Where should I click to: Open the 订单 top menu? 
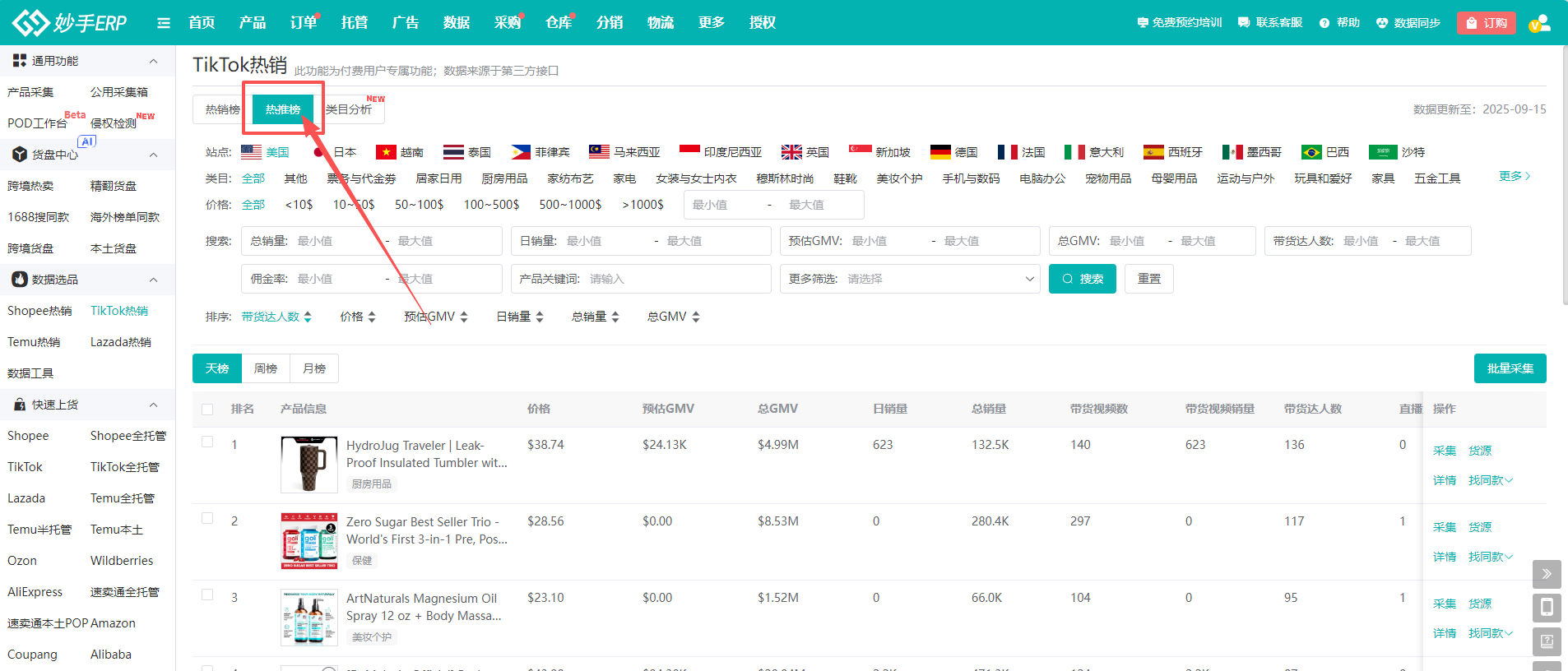(x=303, y=23)
